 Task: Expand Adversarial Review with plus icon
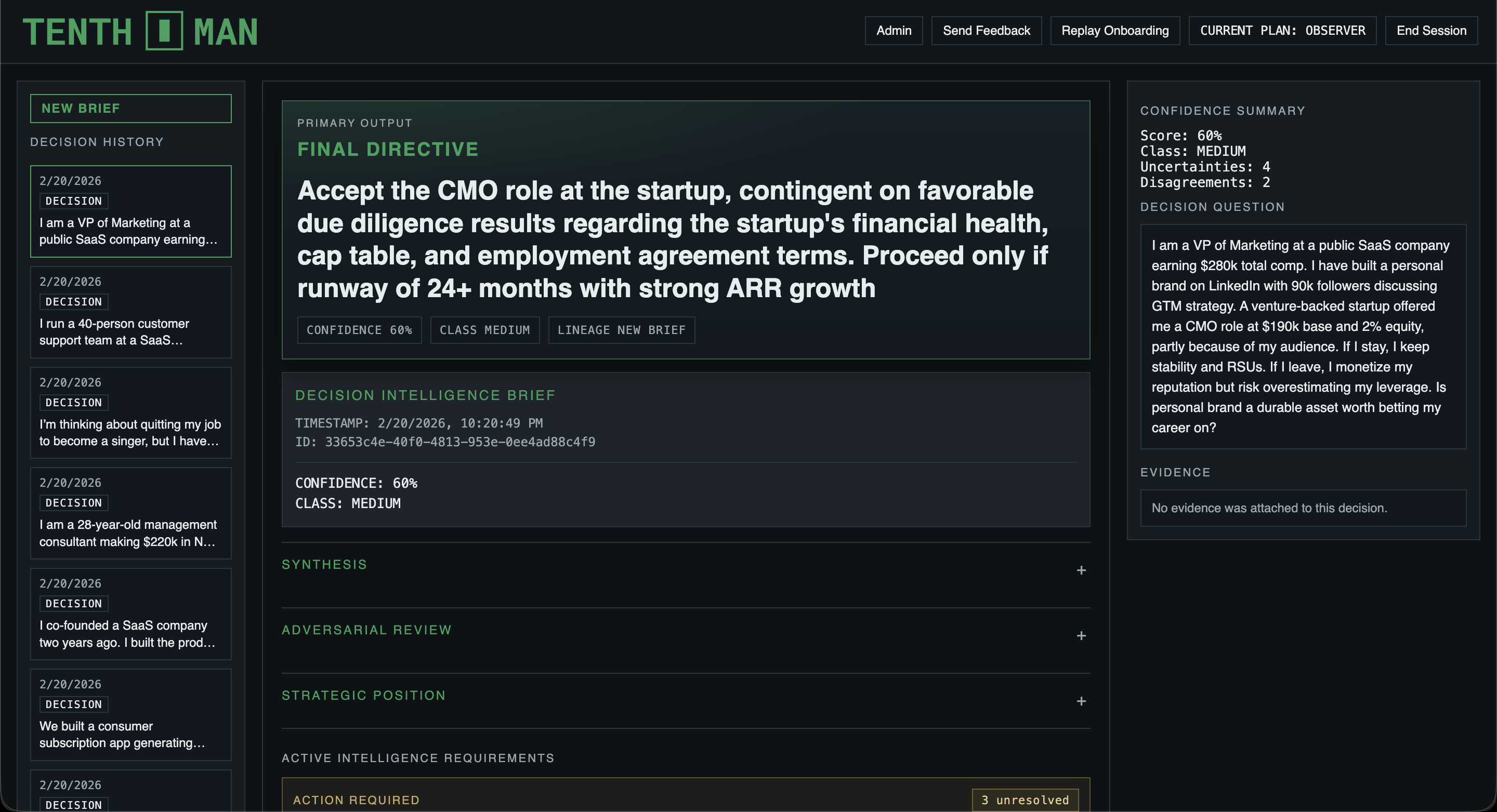(1081, 636)
